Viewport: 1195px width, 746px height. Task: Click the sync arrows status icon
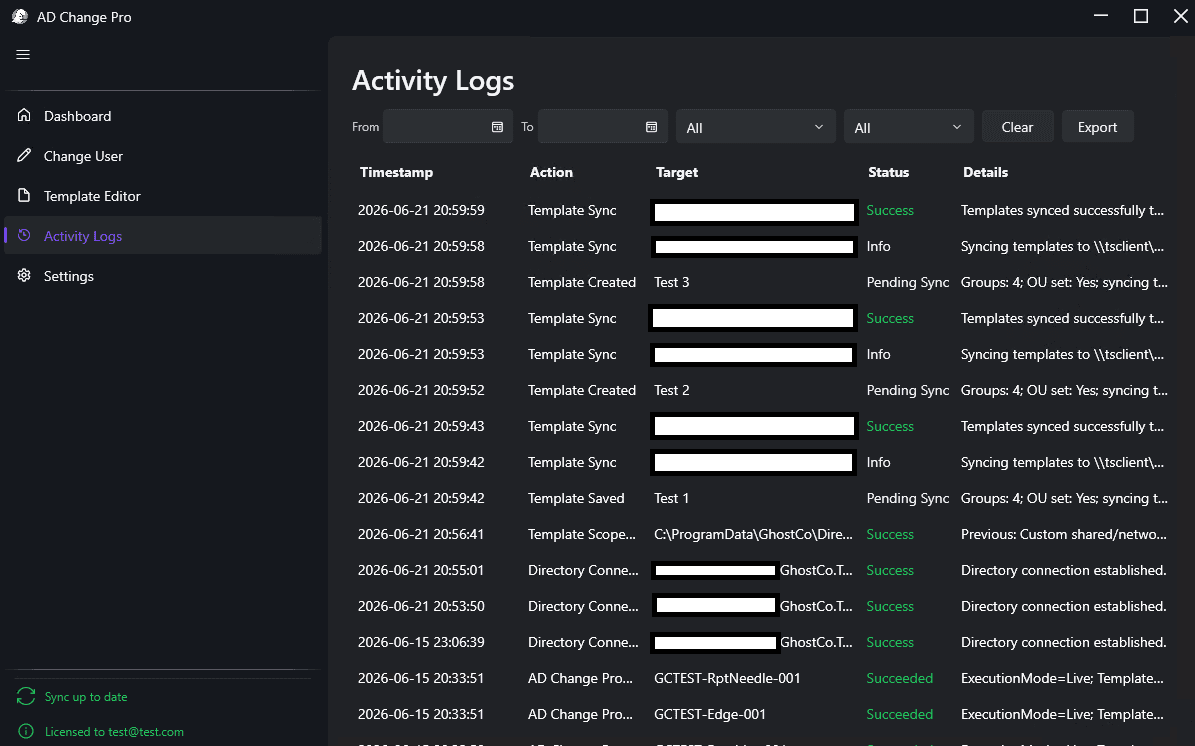tap(26, 696)
